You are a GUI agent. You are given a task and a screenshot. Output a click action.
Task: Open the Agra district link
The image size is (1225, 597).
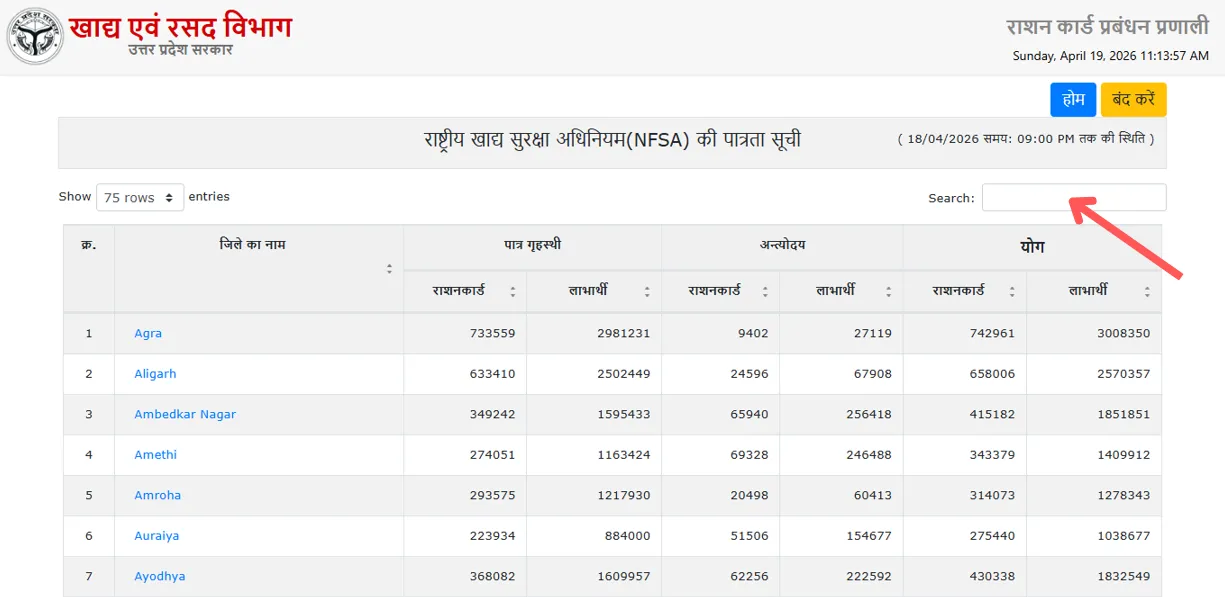click(148, 333)
